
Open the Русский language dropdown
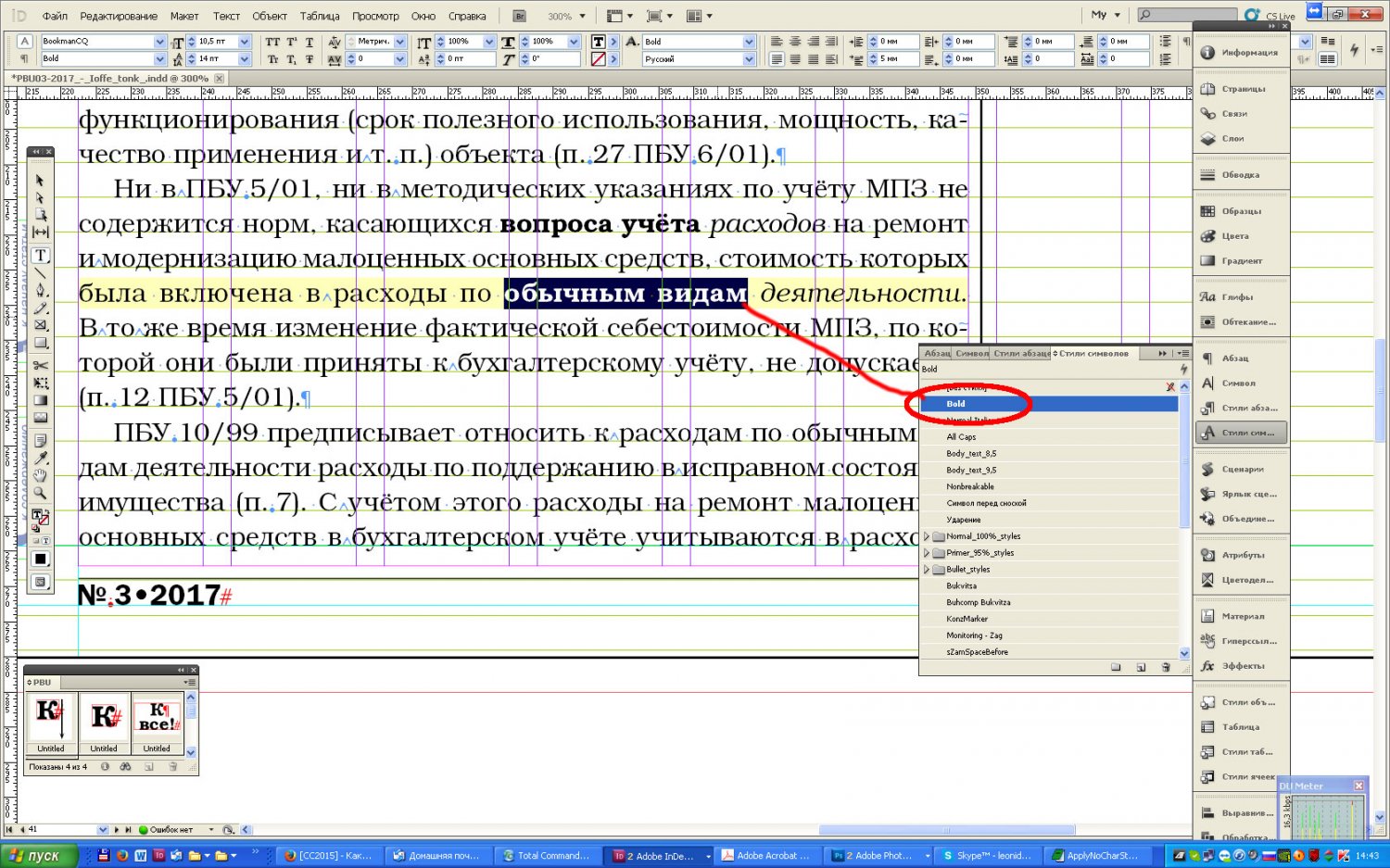[x=749, y=58]
